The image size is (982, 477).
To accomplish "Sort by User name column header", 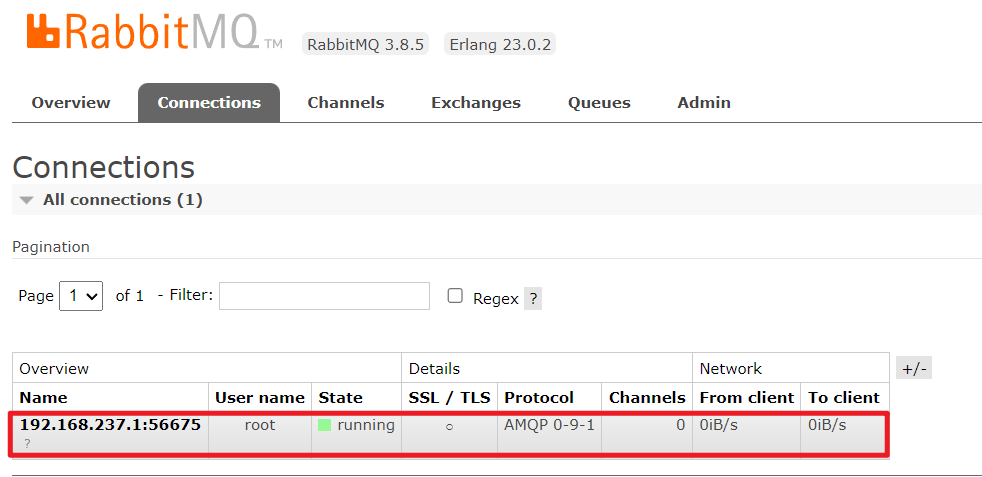I will tap(260, 398).
